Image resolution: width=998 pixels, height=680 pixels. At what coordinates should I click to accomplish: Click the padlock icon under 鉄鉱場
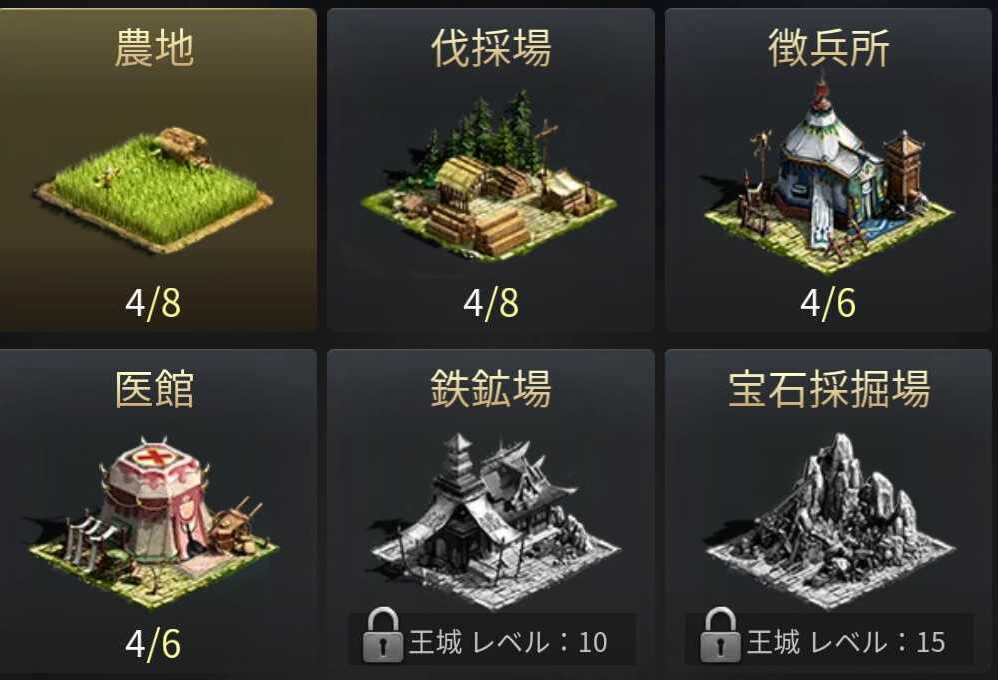pos(383,635)
